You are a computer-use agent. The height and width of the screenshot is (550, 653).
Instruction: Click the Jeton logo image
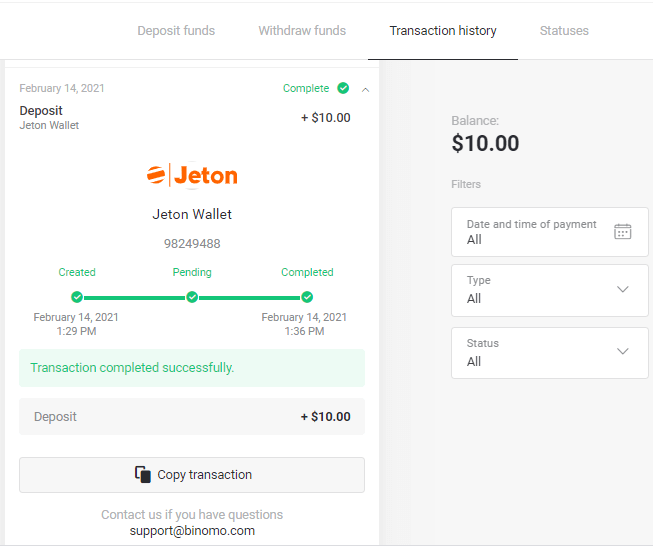(x=192, y=176)
